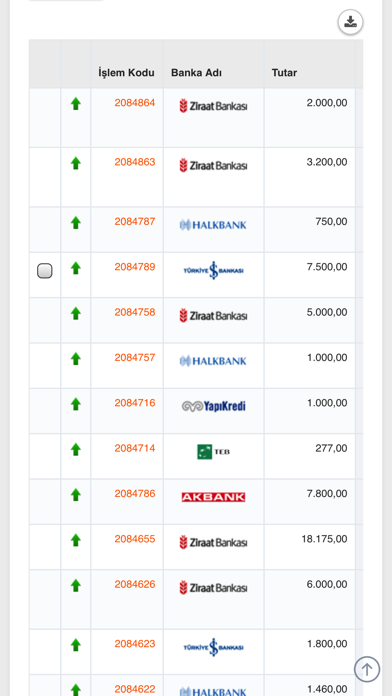Open transaction code 2084758
392x696 pixels.
tap(135, 312)
